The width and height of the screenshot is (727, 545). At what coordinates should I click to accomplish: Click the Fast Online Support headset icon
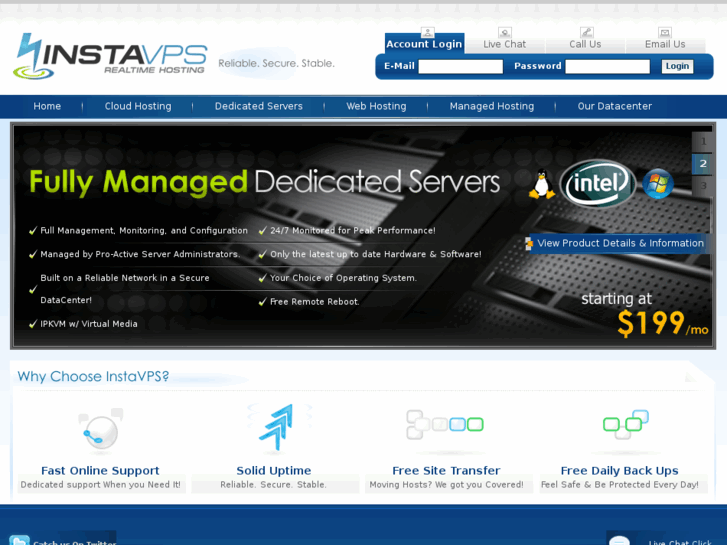pyautogui.click(x=101, y=430)
